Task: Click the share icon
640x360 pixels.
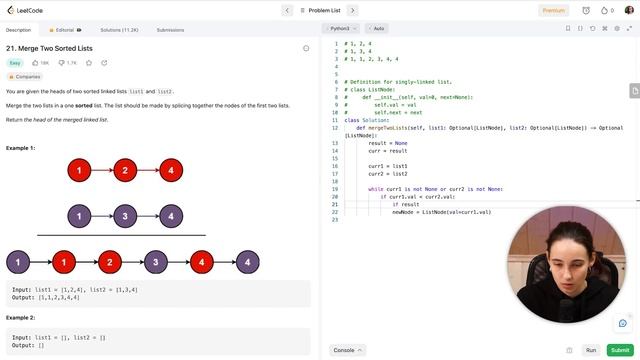Action: coord(104,63)
